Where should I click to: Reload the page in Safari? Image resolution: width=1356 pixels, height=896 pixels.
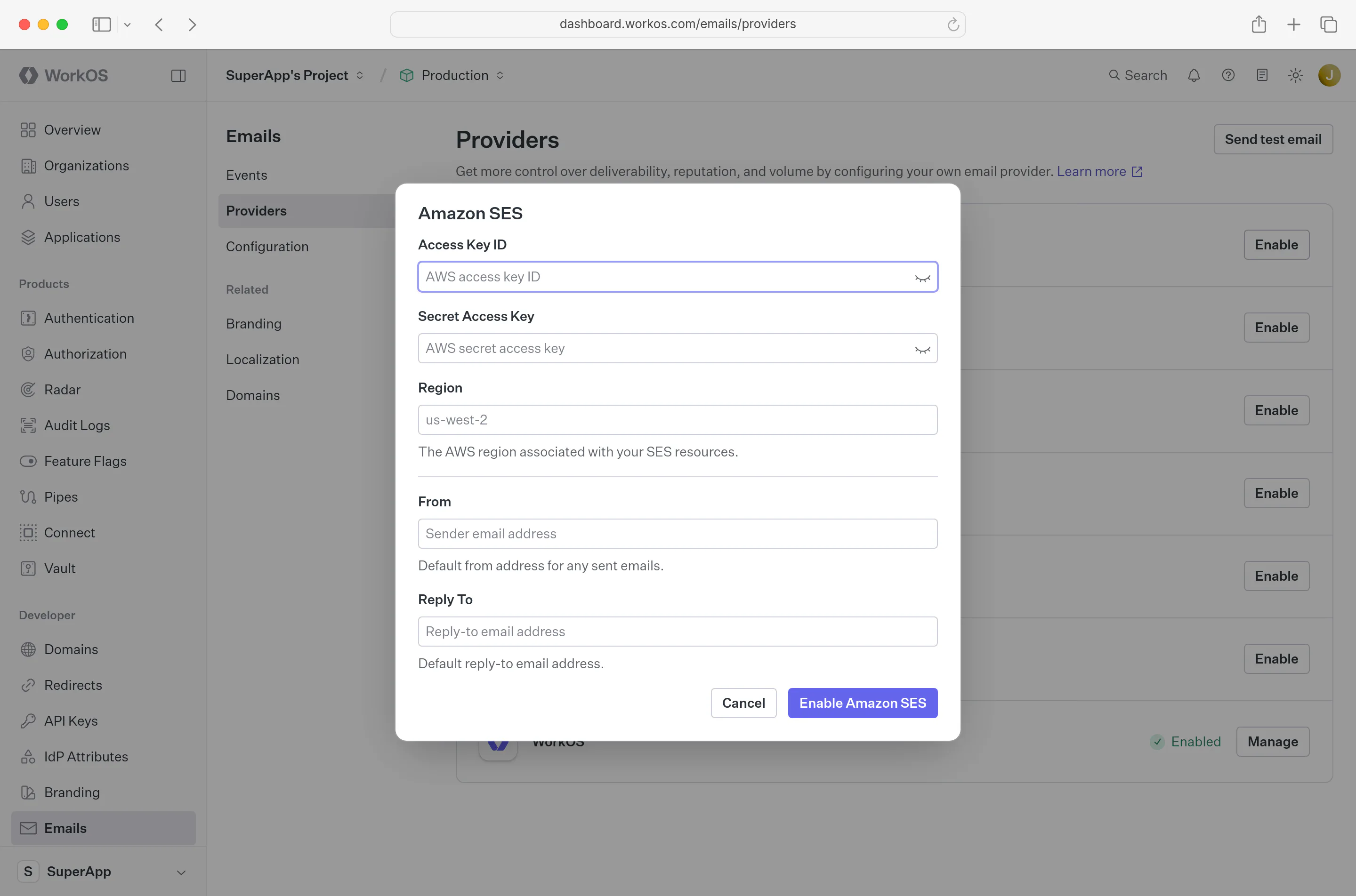coord(952,24)
